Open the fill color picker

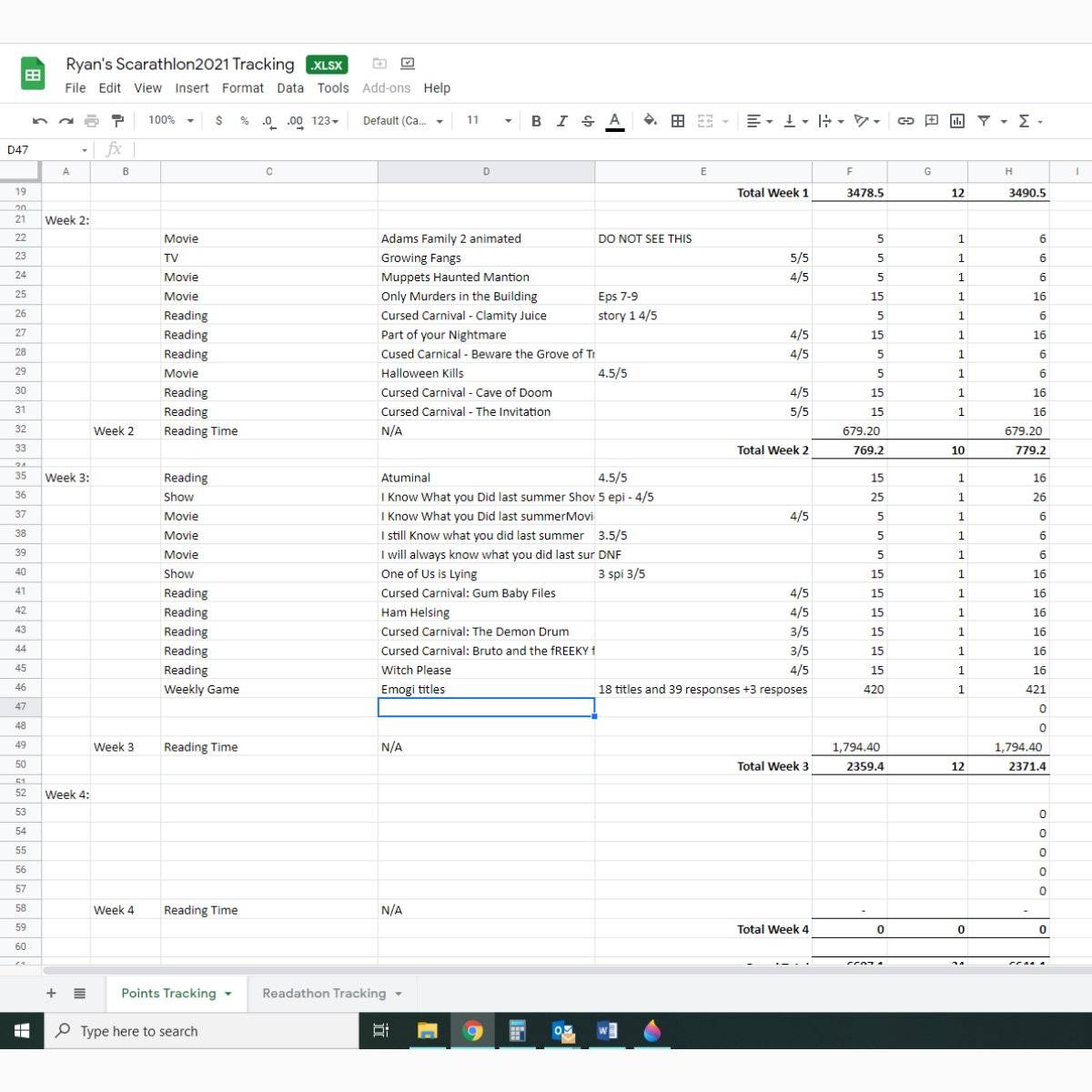[x=650, y=120]
